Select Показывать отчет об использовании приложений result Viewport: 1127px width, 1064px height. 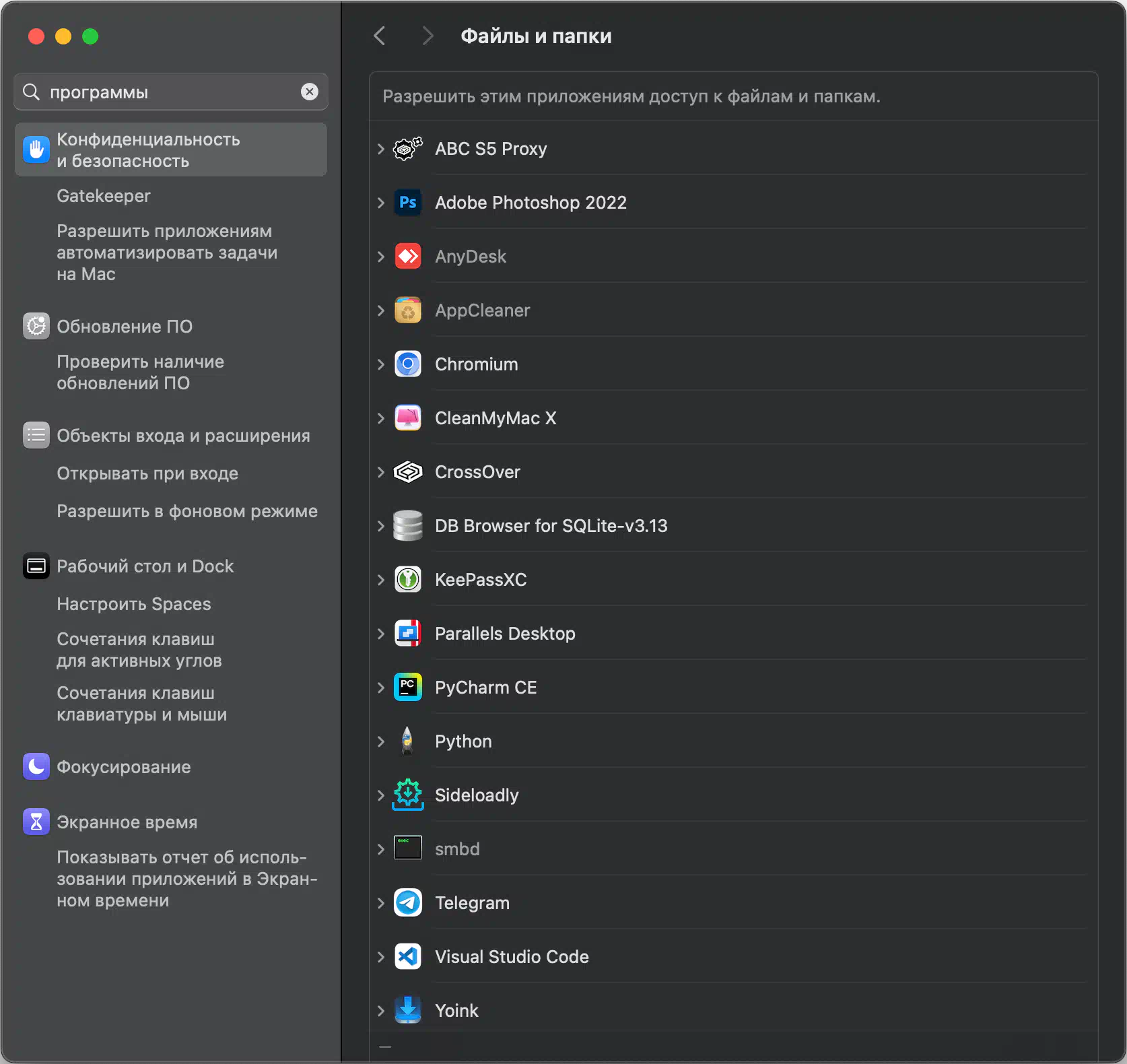[x=187, y=878]
